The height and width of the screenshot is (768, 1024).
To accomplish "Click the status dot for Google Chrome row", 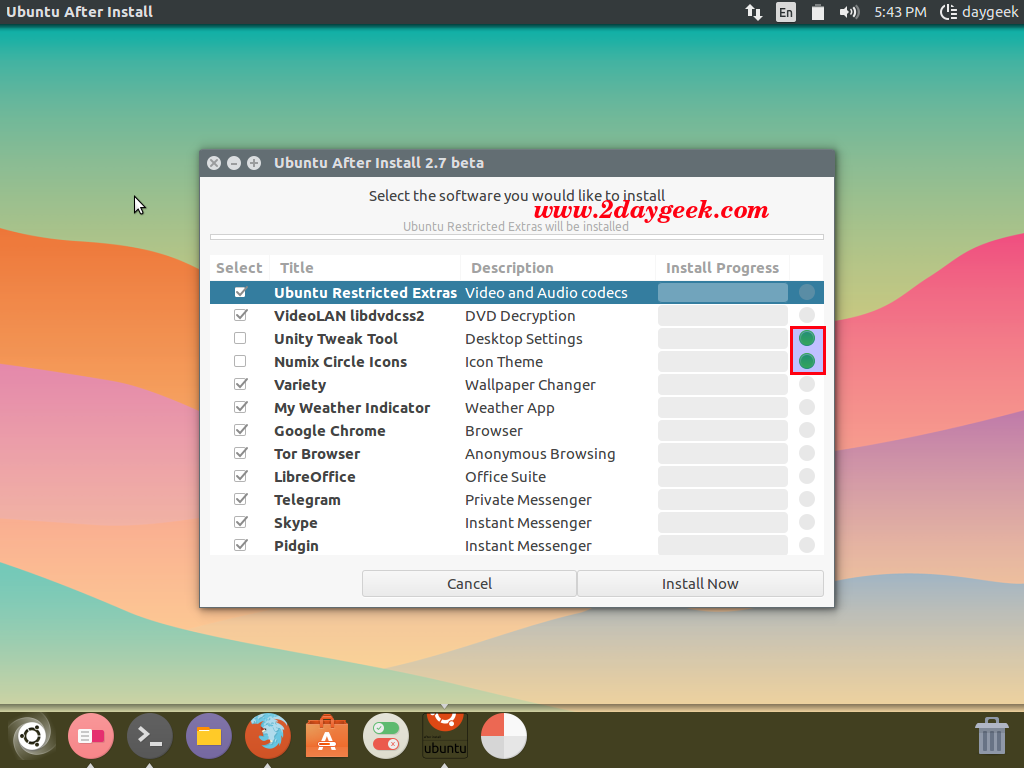I will pyautogui.click(x=807, y=430).
